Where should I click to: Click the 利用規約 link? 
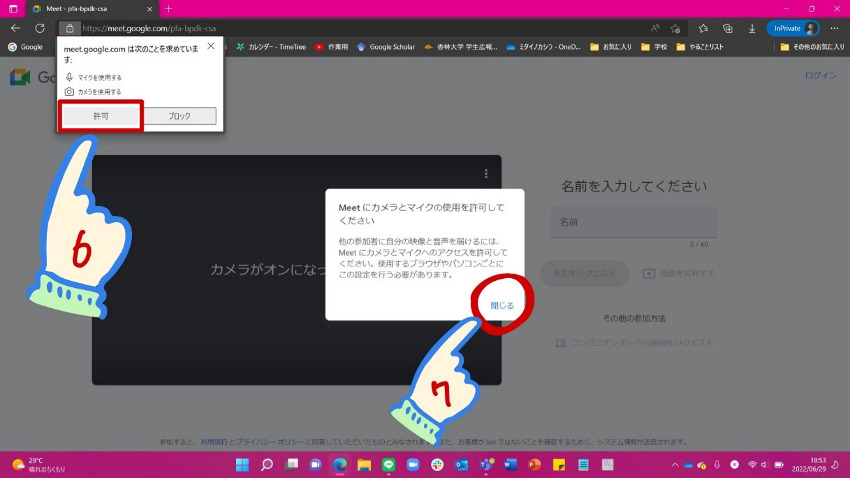214,442
